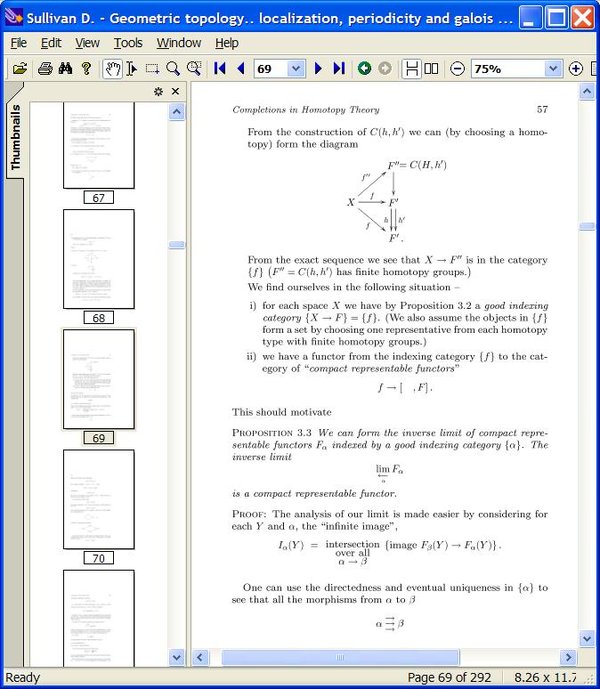
Task: Open thumbnails panel options gear
Action: point(158,91)
